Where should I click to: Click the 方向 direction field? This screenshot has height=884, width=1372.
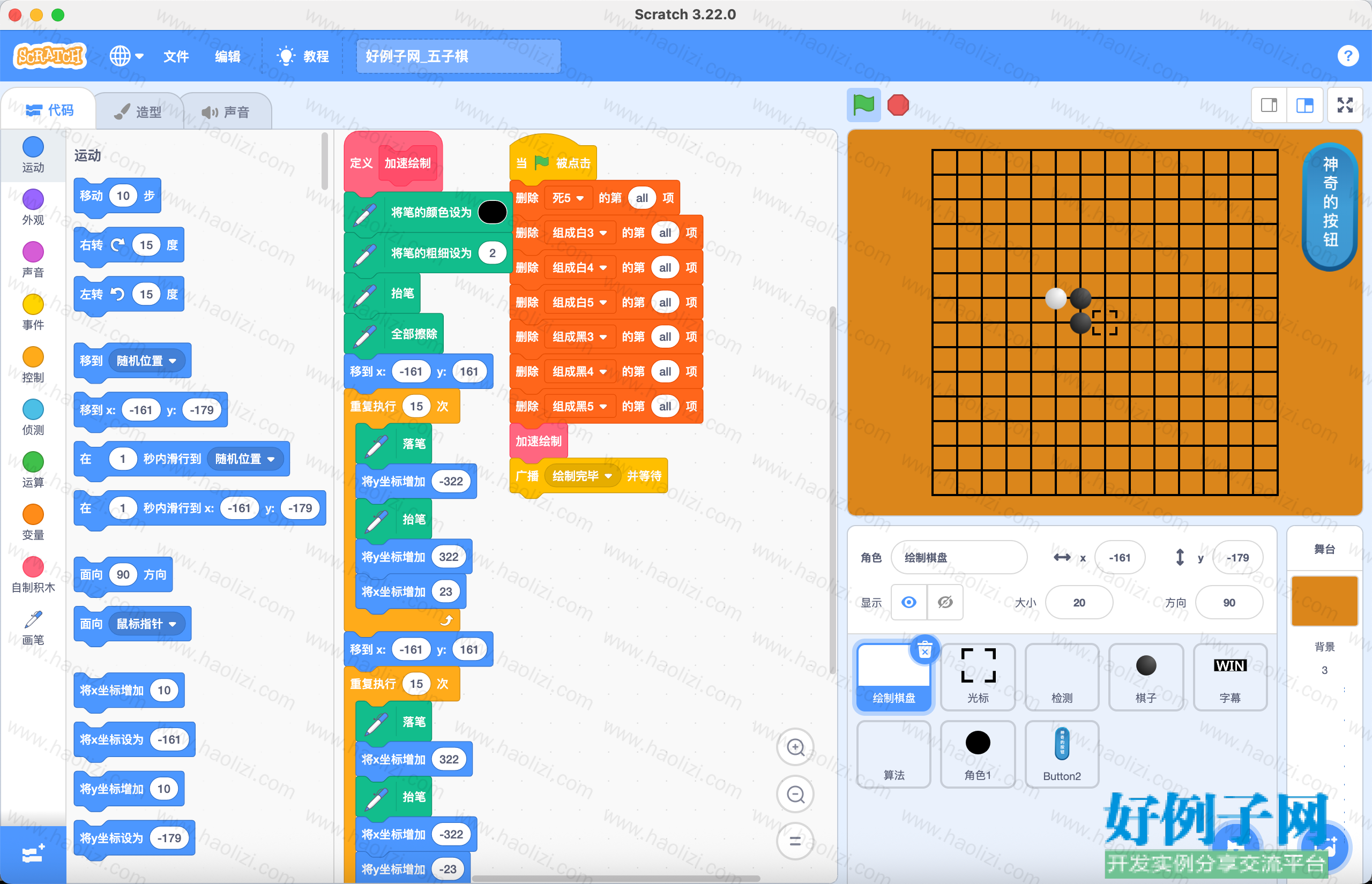(1228, 603)
